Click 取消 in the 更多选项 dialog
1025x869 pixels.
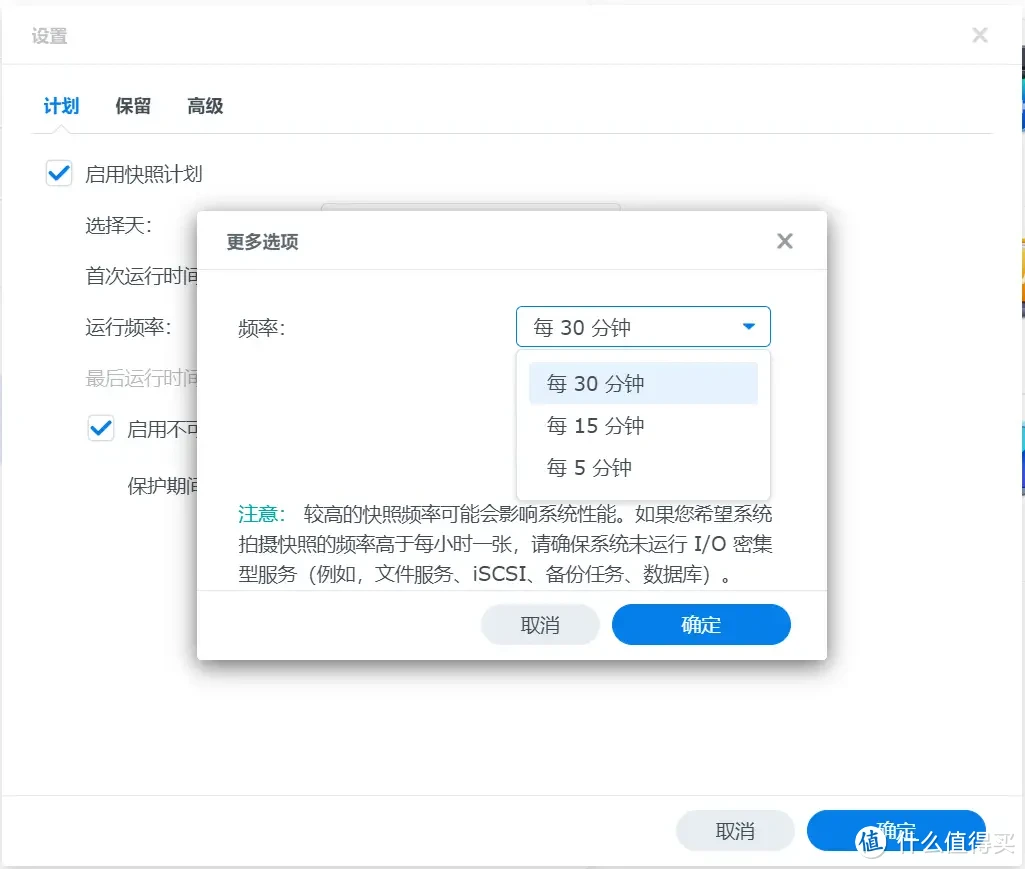click(x=540, y=624)
